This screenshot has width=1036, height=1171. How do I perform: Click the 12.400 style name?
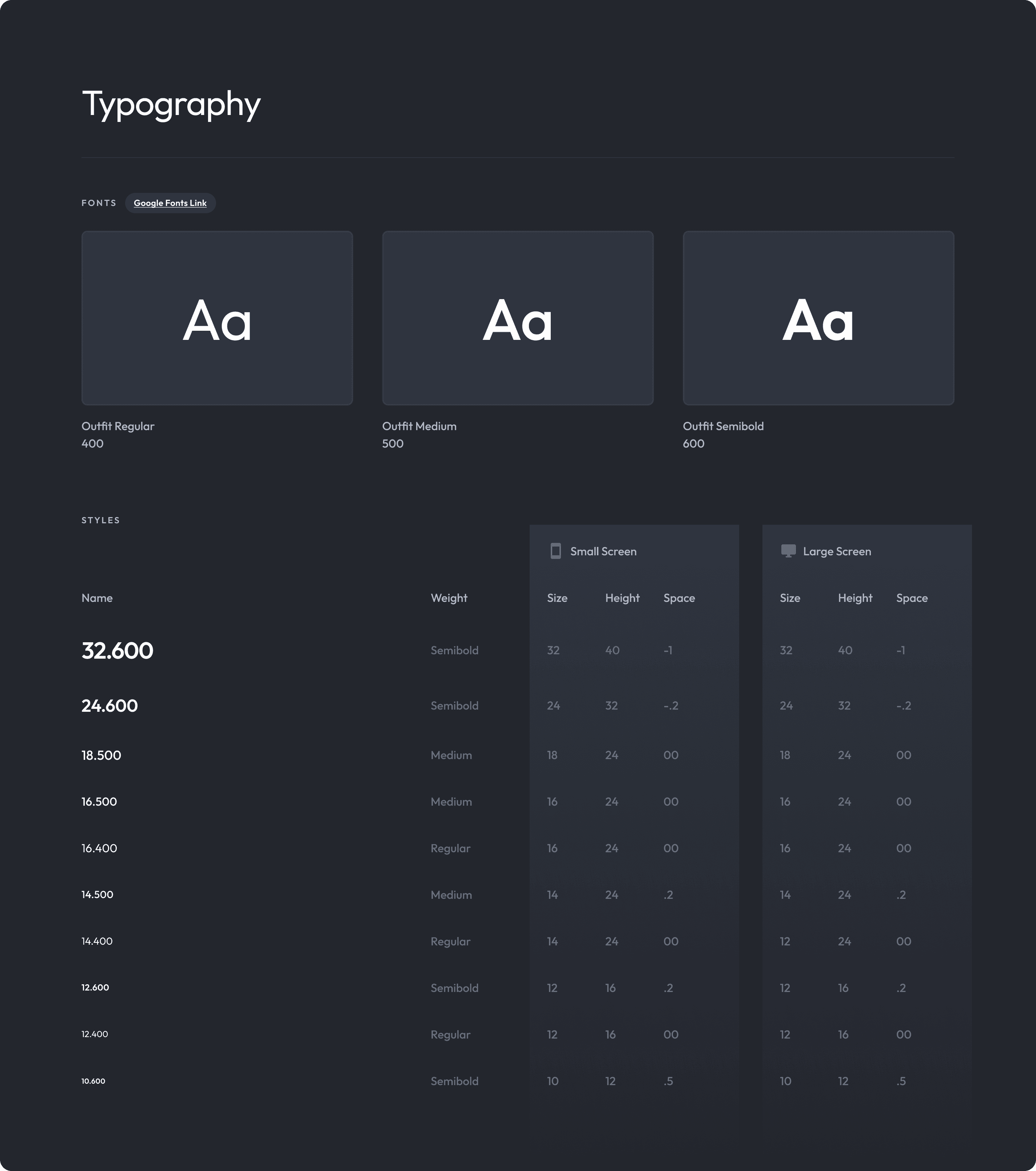pos(95,1034)
